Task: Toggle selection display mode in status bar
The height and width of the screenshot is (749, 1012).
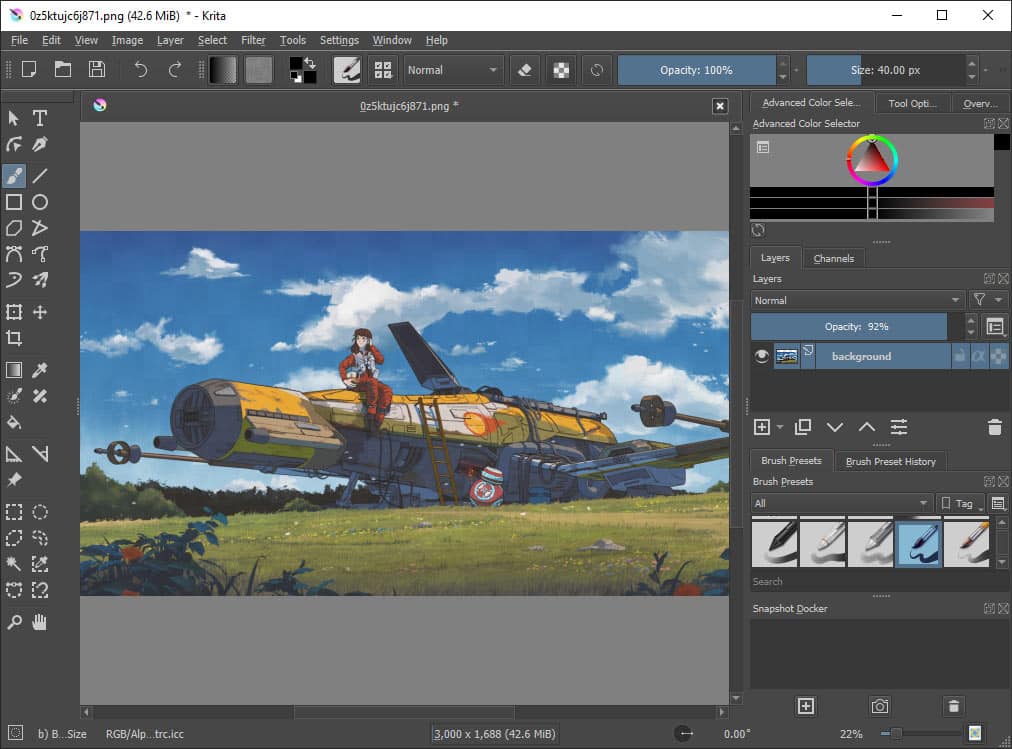Action: point(15,733)
